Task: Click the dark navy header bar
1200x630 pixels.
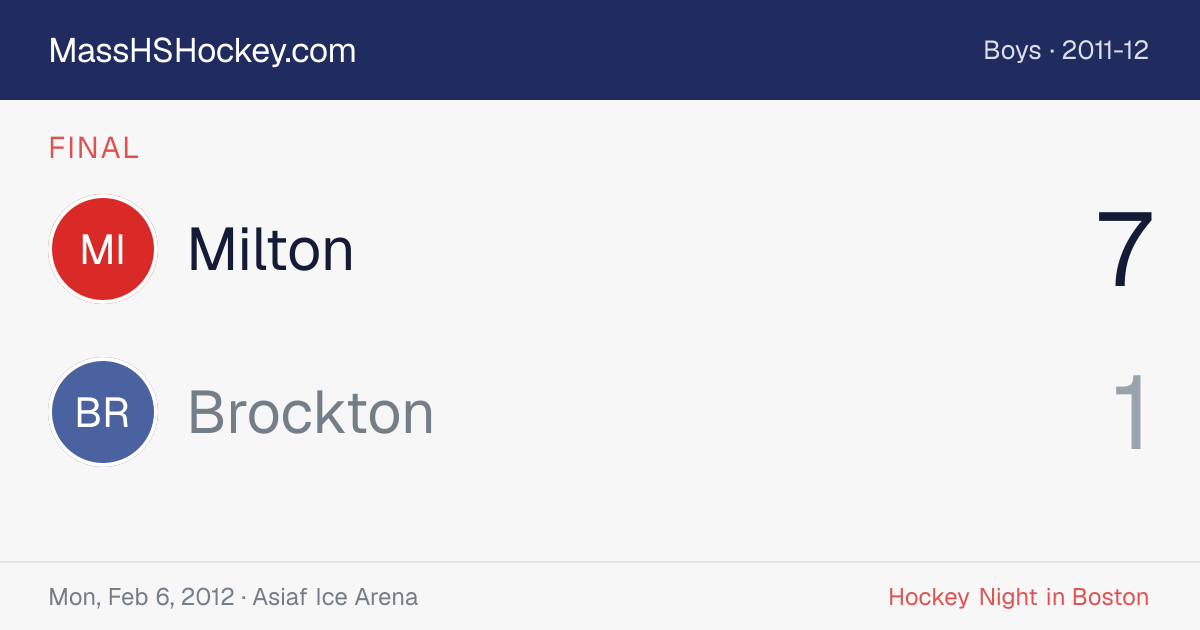Action: point(600,50)
